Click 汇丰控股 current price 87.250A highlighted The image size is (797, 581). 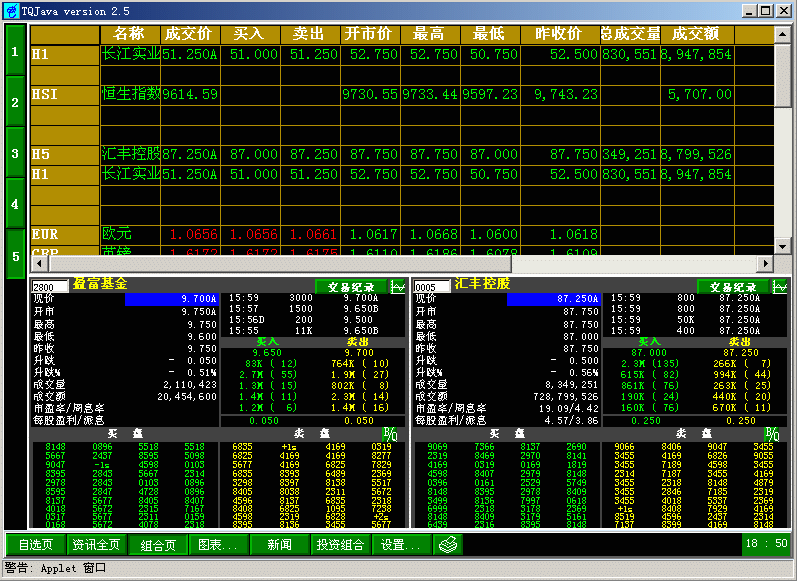[x=554, y=299]
